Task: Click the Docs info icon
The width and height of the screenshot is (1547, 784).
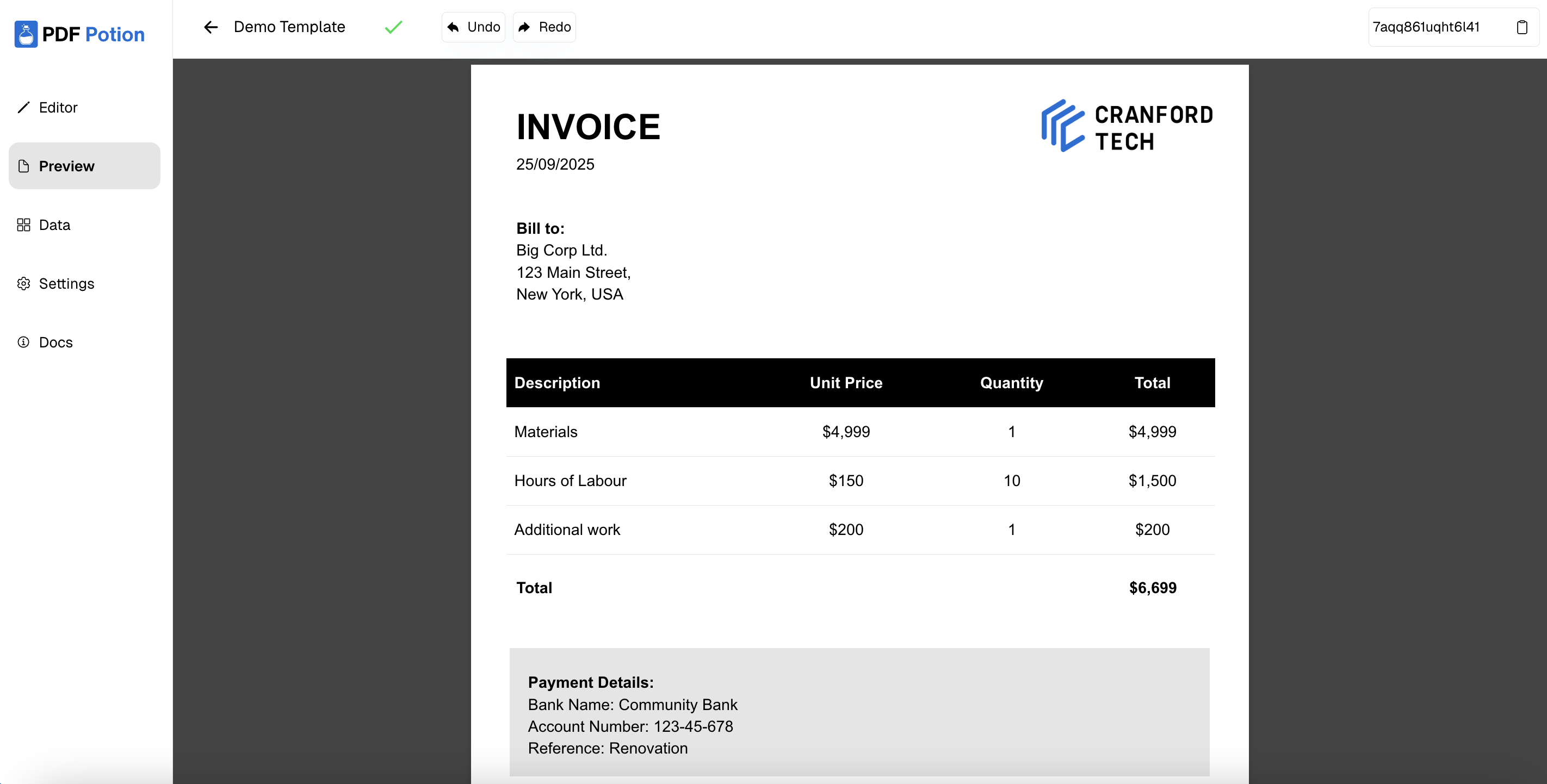Action: click(x=23, y=342)
